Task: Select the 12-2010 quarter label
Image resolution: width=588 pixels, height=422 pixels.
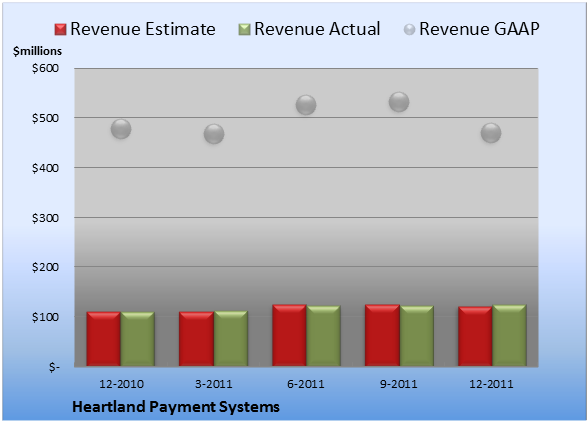Action: [122, 384]
